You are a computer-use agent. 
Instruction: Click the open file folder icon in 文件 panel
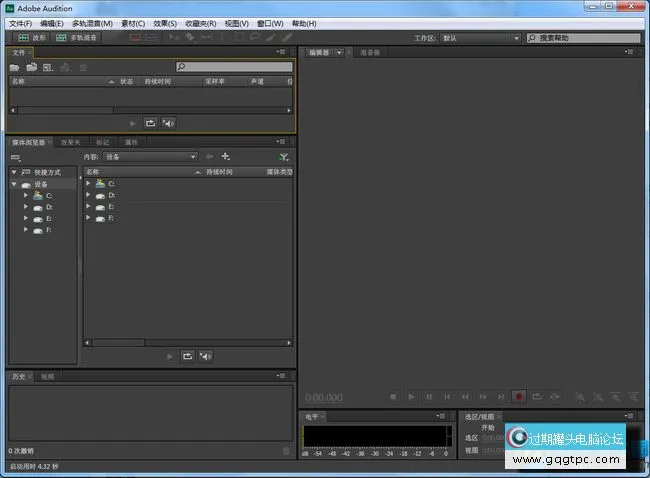click(15, 67)
